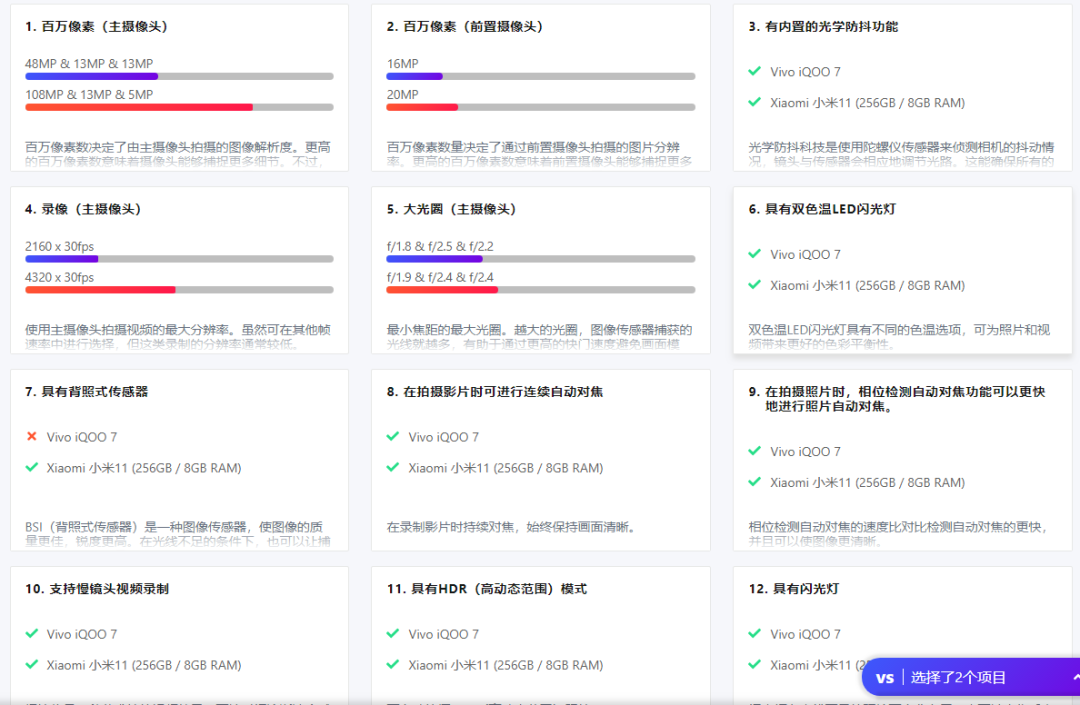The height and width of the screenshot is (705, 1080).
Task: Click the 16MP value label
Action: (403, 63)
